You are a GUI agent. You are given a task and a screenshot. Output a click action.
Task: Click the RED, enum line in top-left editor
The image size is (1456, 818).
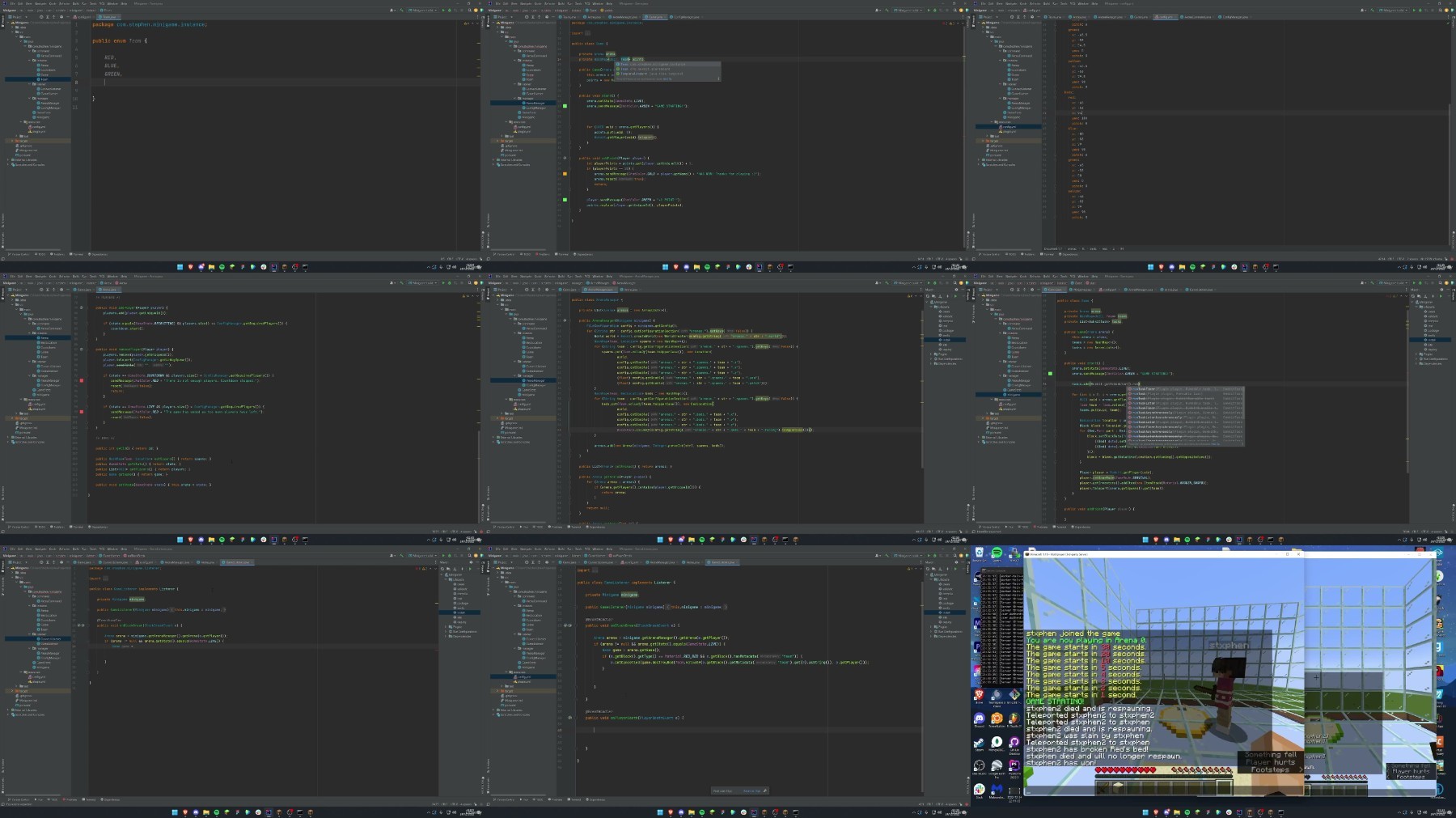(110, 57)
